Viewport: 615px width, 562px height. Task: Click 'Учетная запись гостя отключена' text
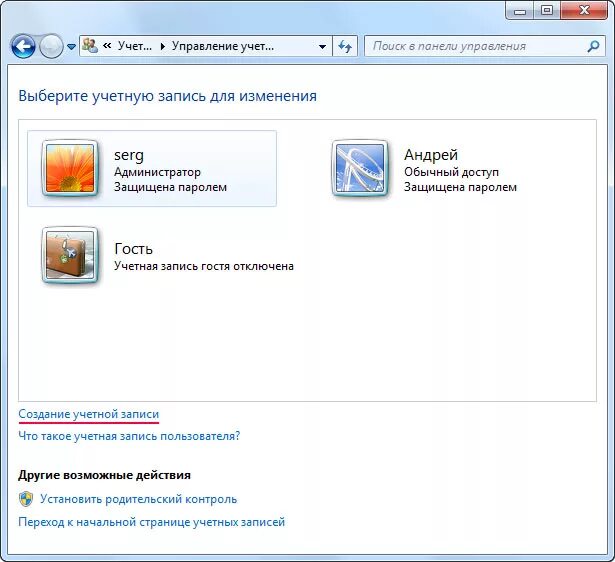[204, 266]
